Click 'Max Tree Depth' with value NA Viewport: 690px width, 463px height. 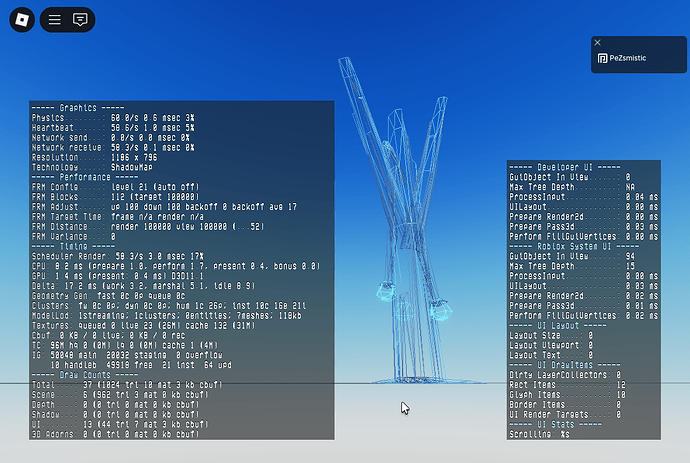572,187
